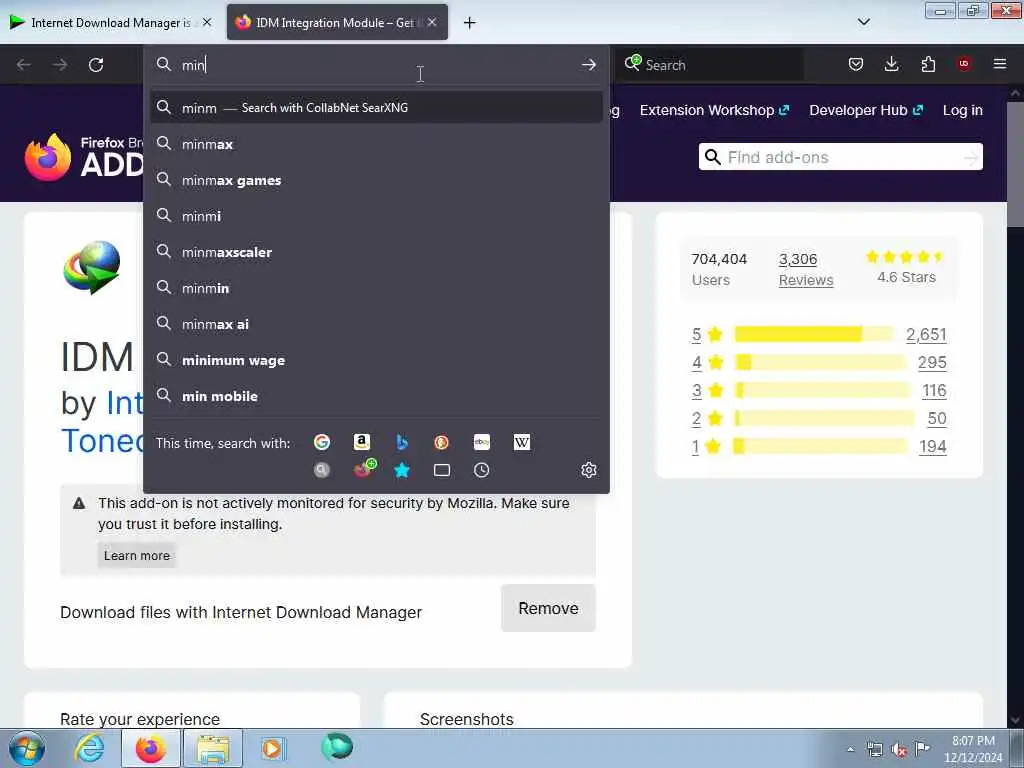Open the Firefox application menu
This screenshot has height=768, width=1024.
point(1000,64)
